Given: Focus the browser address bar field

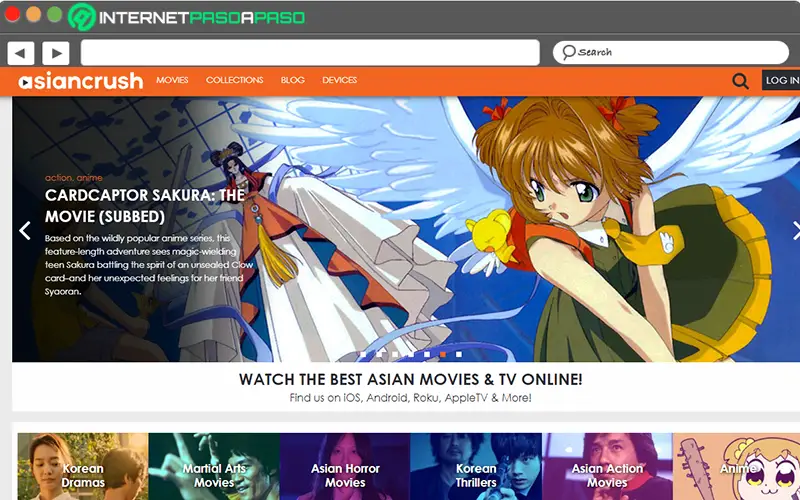Looking at the screenshot, I should (310, 53).
